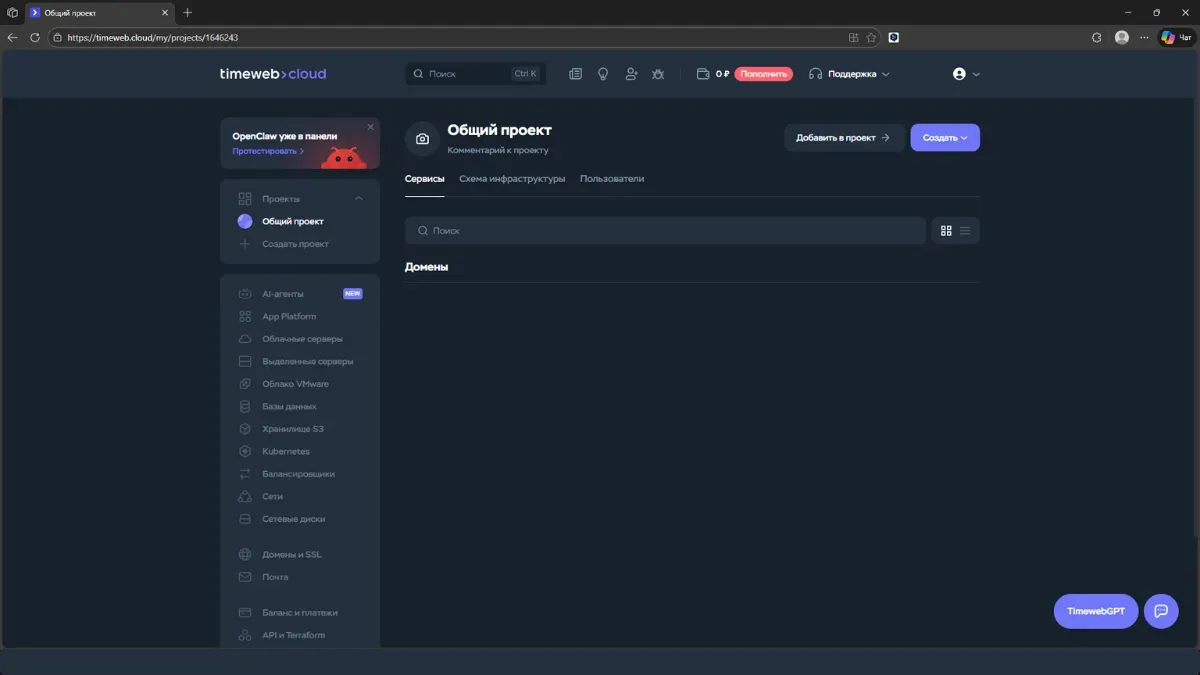
Task: Click the lightbulb ideas icon
Action: [603, 73]
